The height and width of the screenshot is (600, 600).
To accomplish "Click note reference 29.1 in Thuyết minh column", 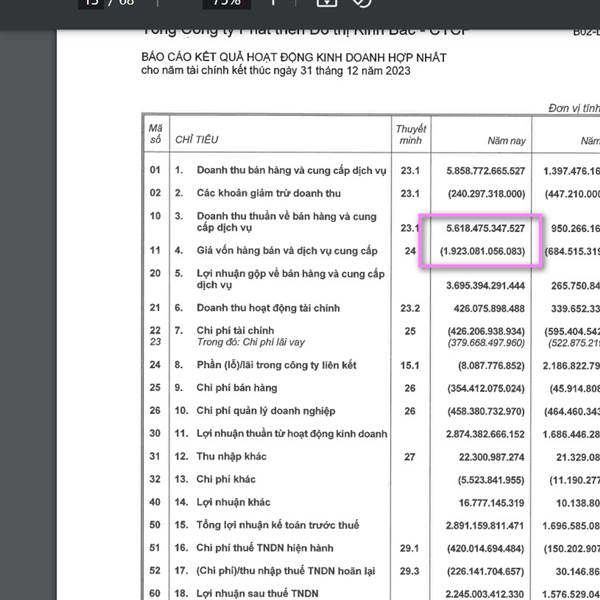I will pos(409,548).
